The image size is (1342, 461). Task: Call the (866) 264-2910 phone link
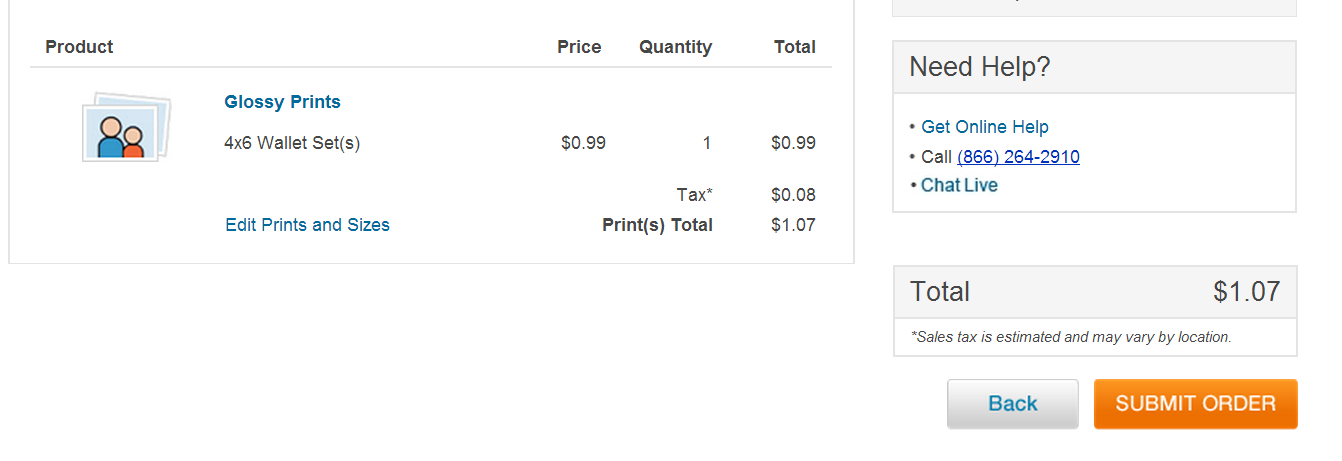coord(1018,157)
